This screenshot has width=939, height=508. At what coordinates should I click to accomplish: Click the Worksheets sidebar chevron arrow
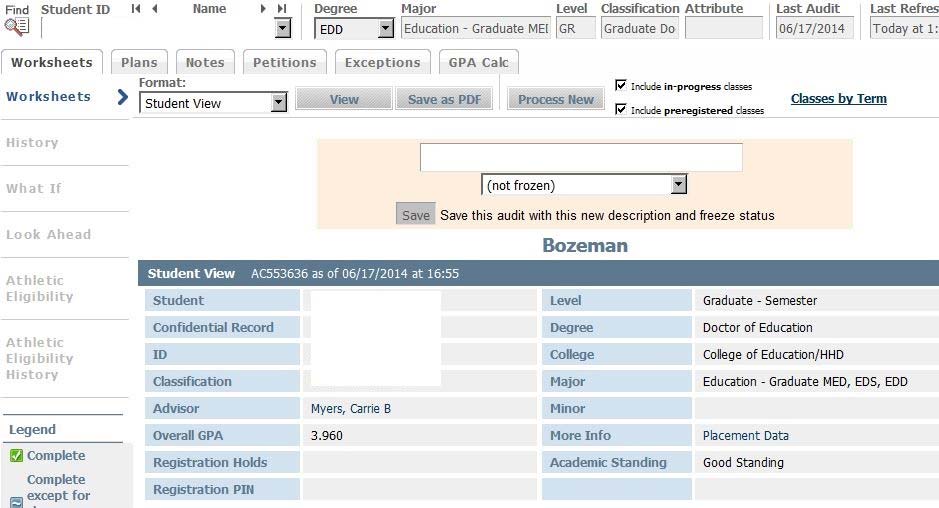tap(122, 97)
